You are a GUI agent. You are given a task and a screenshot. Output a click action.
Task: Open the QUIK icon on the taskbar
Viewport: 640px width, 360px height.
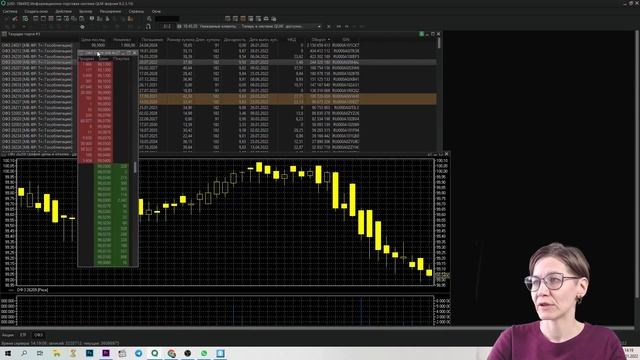(155, 353)
